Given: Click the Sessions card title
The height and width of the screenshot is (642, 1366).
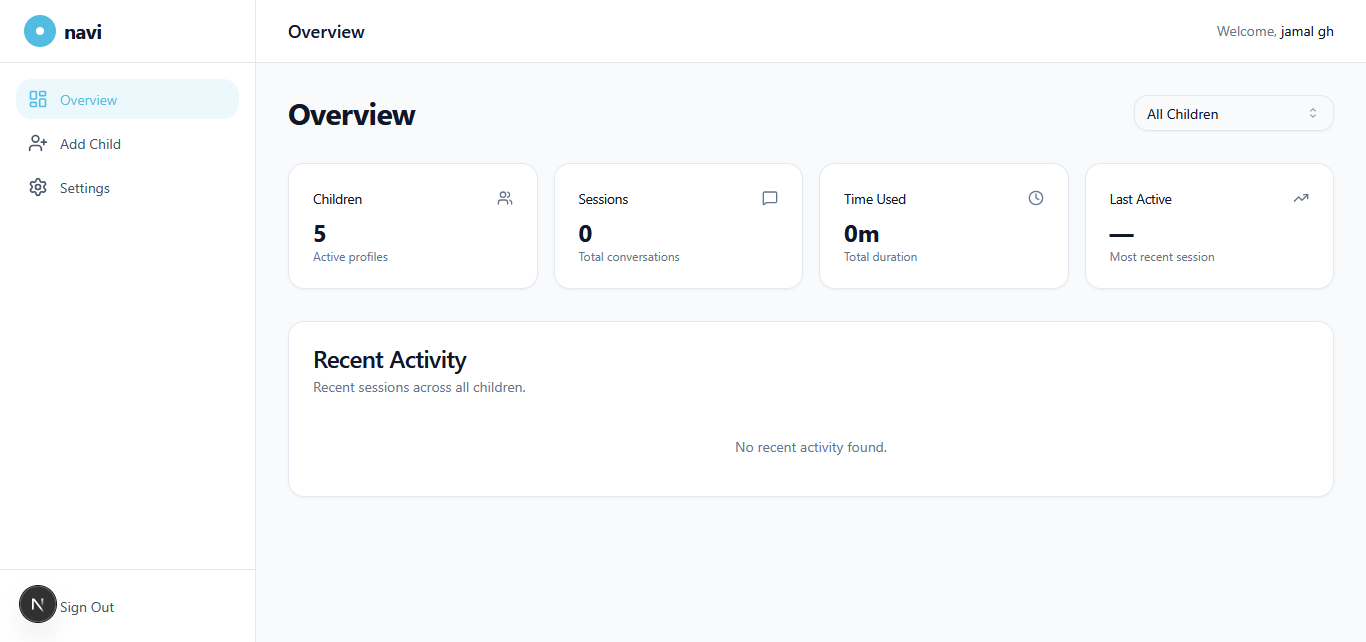Looking at the screenshot, I should 603,199.
